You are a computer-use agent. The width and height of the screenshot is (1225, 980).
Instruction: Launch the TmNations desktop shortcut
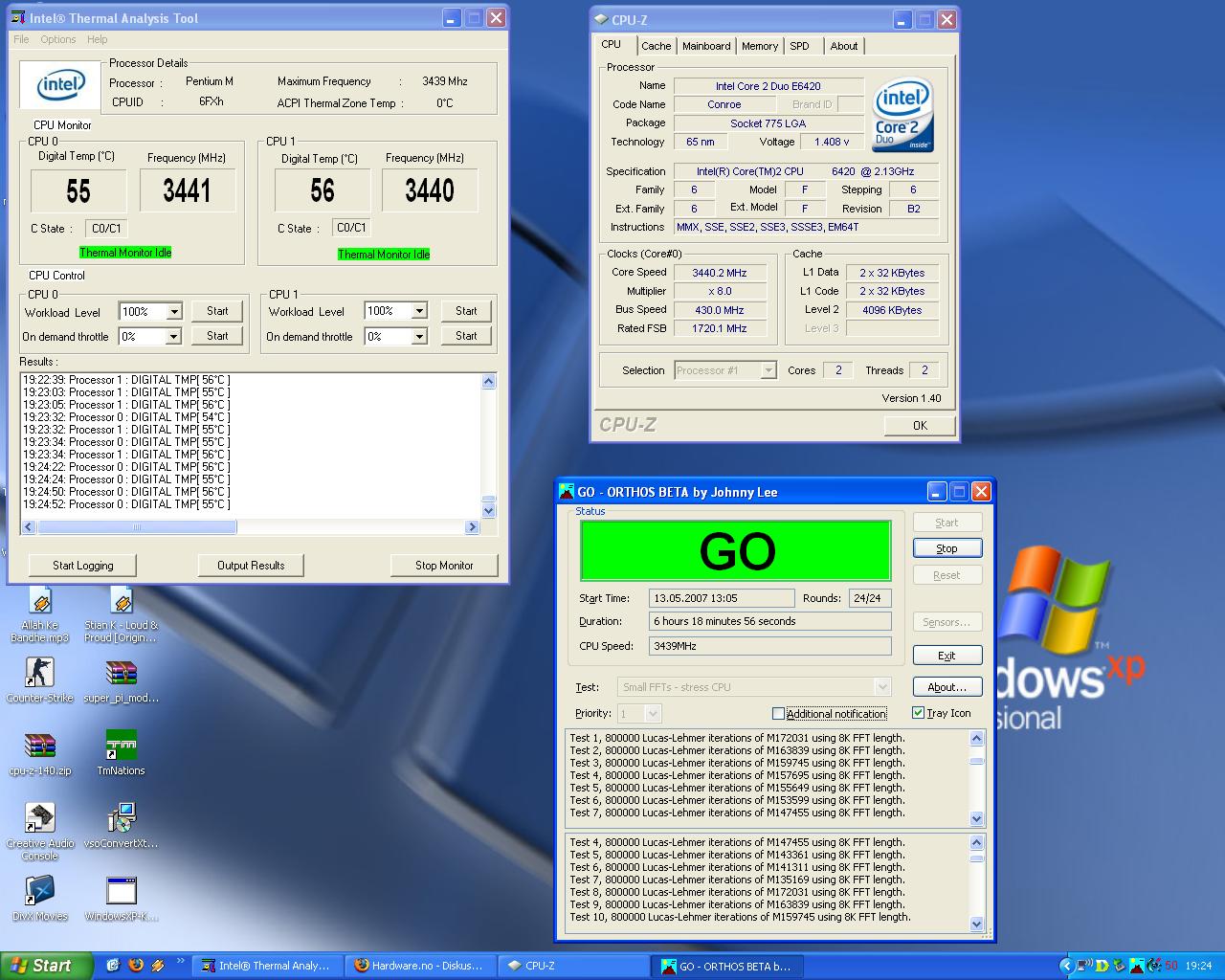[x=121, y=753]
